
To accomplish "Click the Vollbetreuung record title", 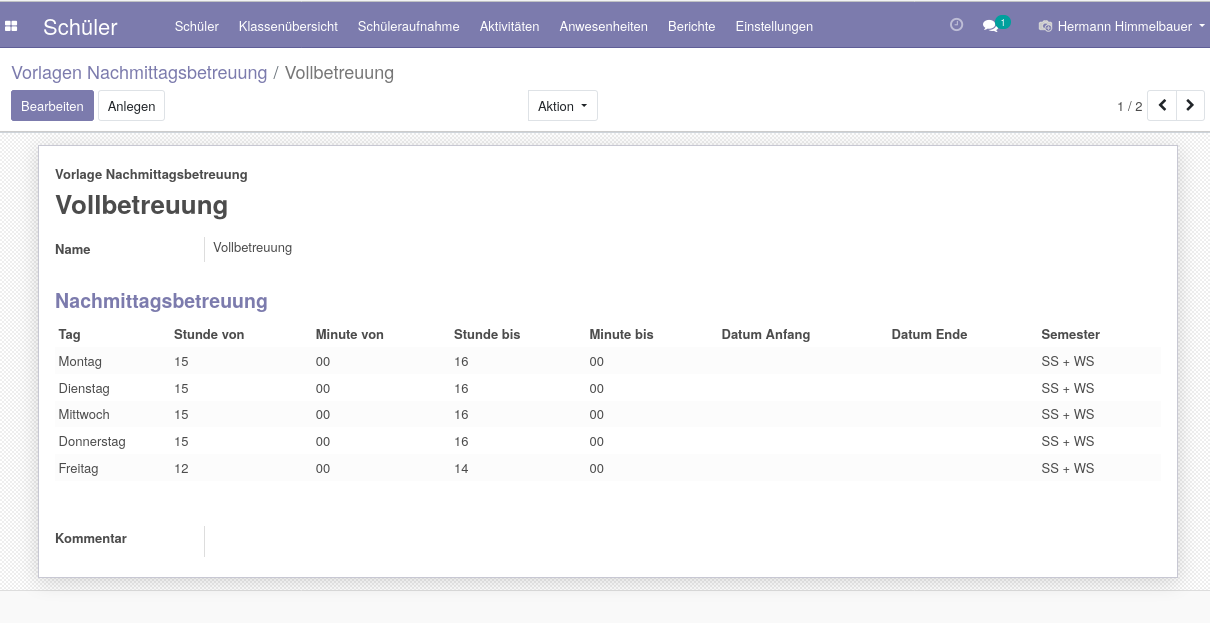I will point(141,205).
